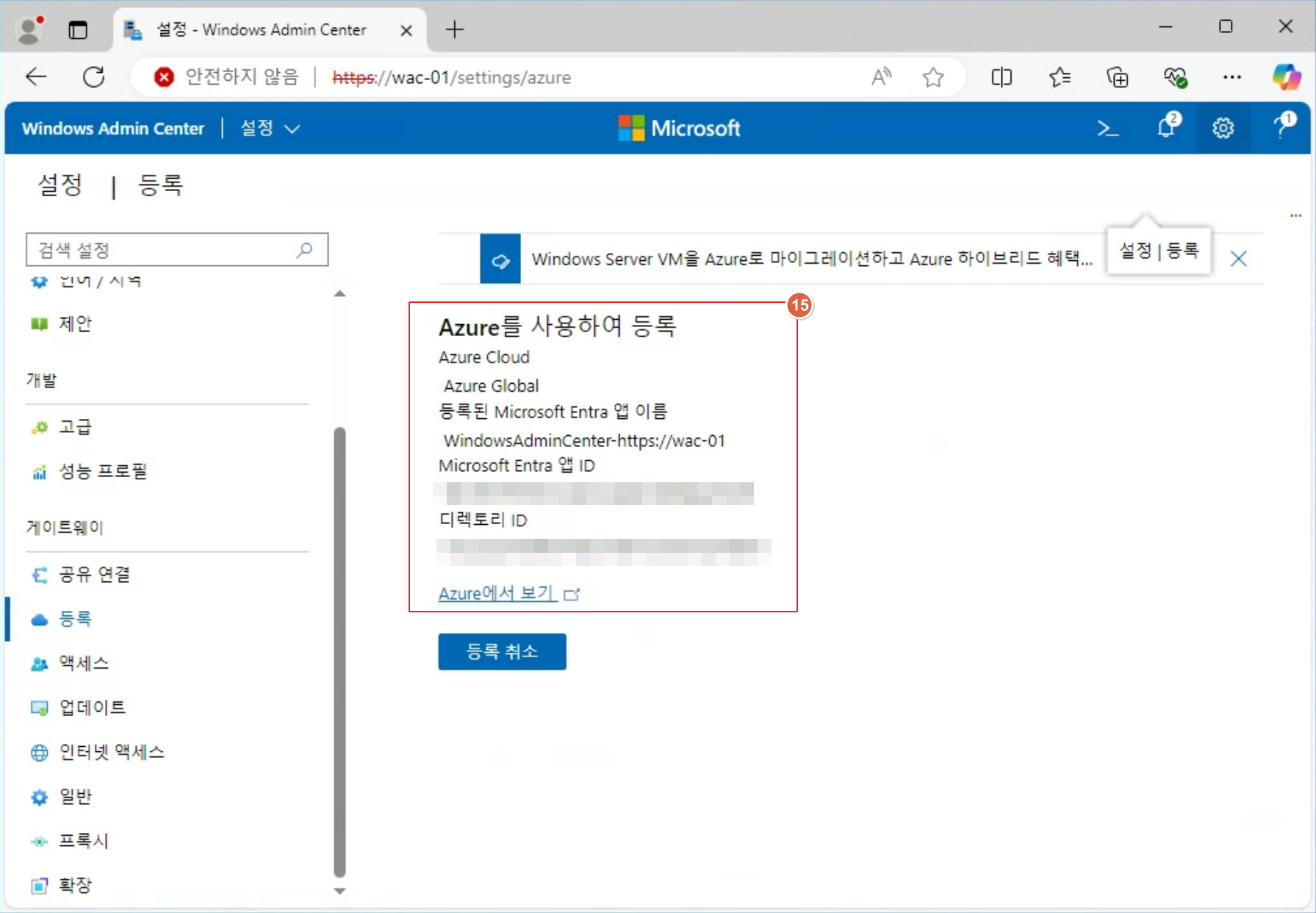This screenshot has height=913, width=1316.
Task: Click the 등록 취소 button
Action: [x=502, y=652]
